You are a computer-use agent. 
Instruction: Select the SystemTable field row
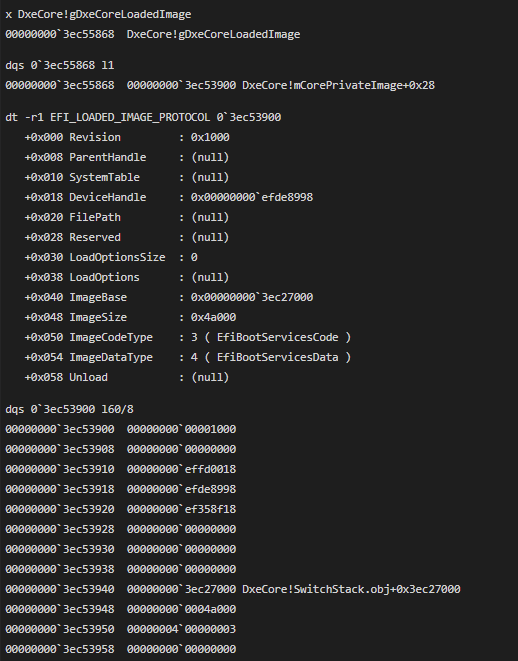(x=127, y=177)
